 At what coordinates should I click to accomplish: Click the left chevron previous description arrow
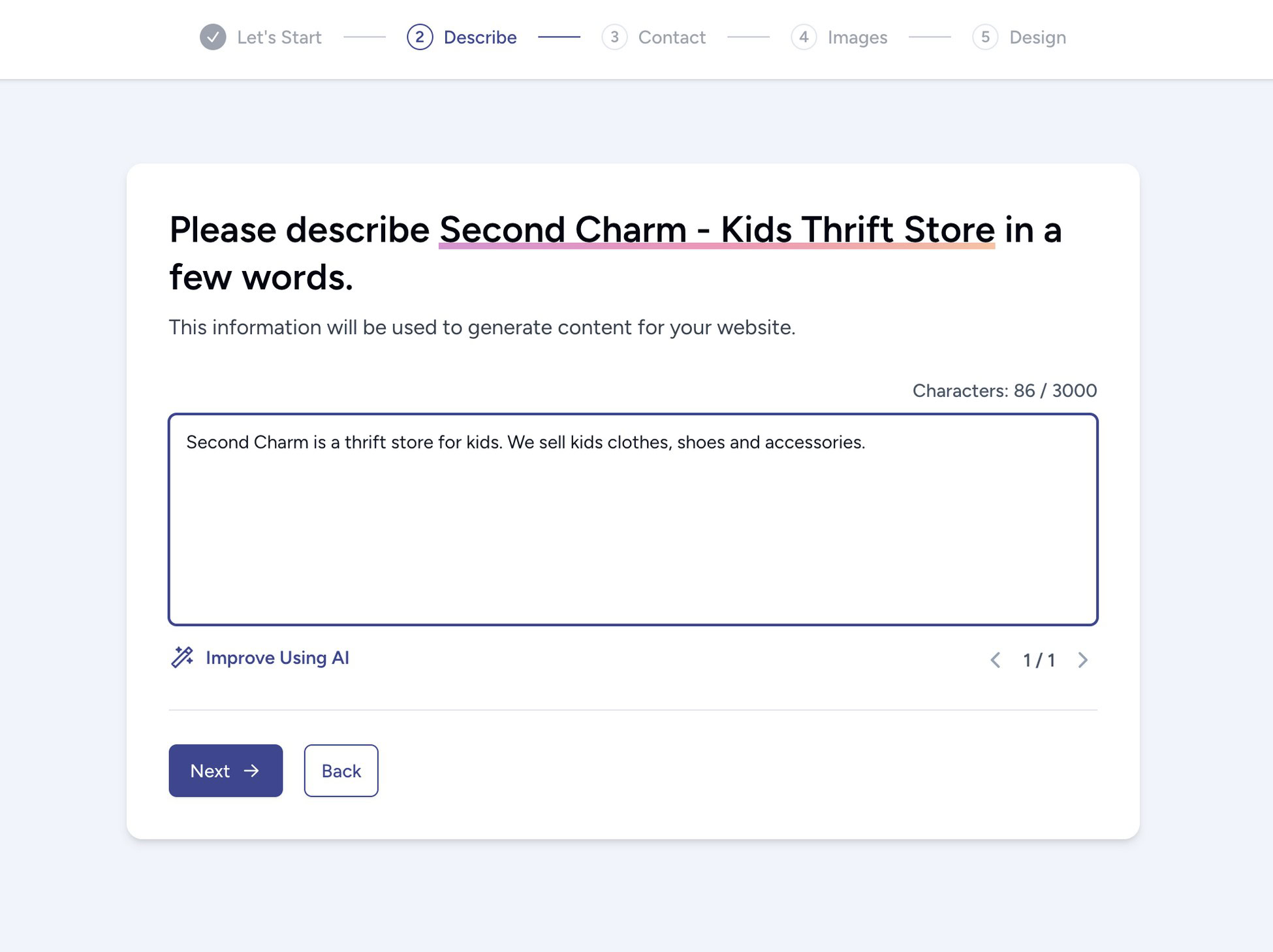(995, 660)
